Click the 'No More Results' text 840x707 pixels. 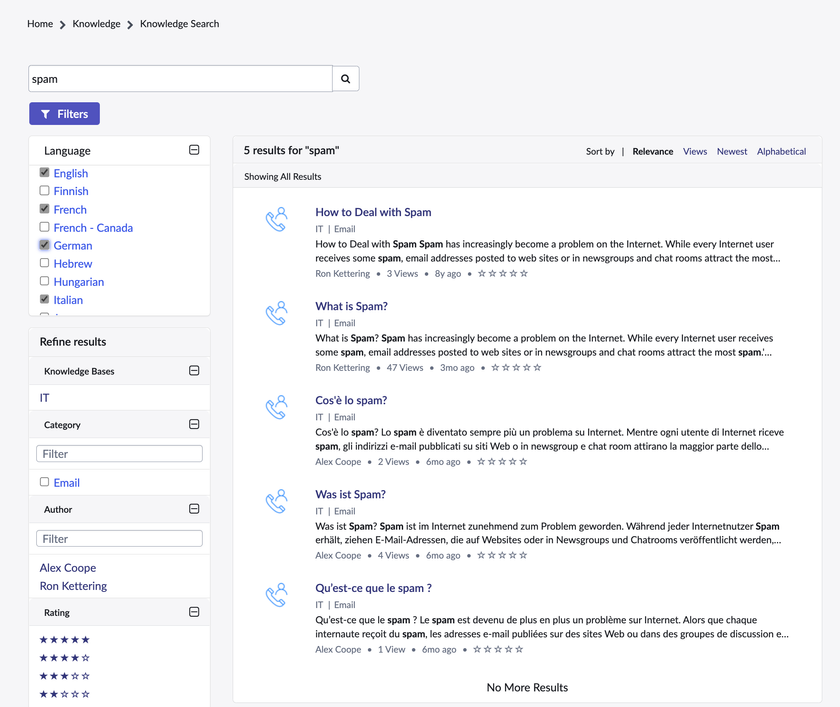click(x=527, y=688)
